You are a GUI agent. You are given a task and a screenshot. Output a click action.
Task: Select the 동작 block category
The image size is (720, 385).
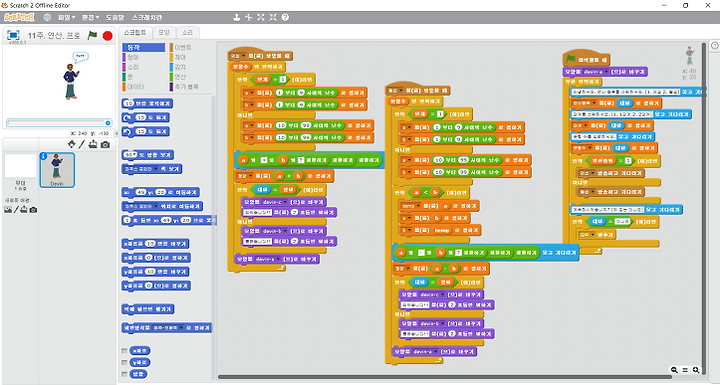coord(143,47)
